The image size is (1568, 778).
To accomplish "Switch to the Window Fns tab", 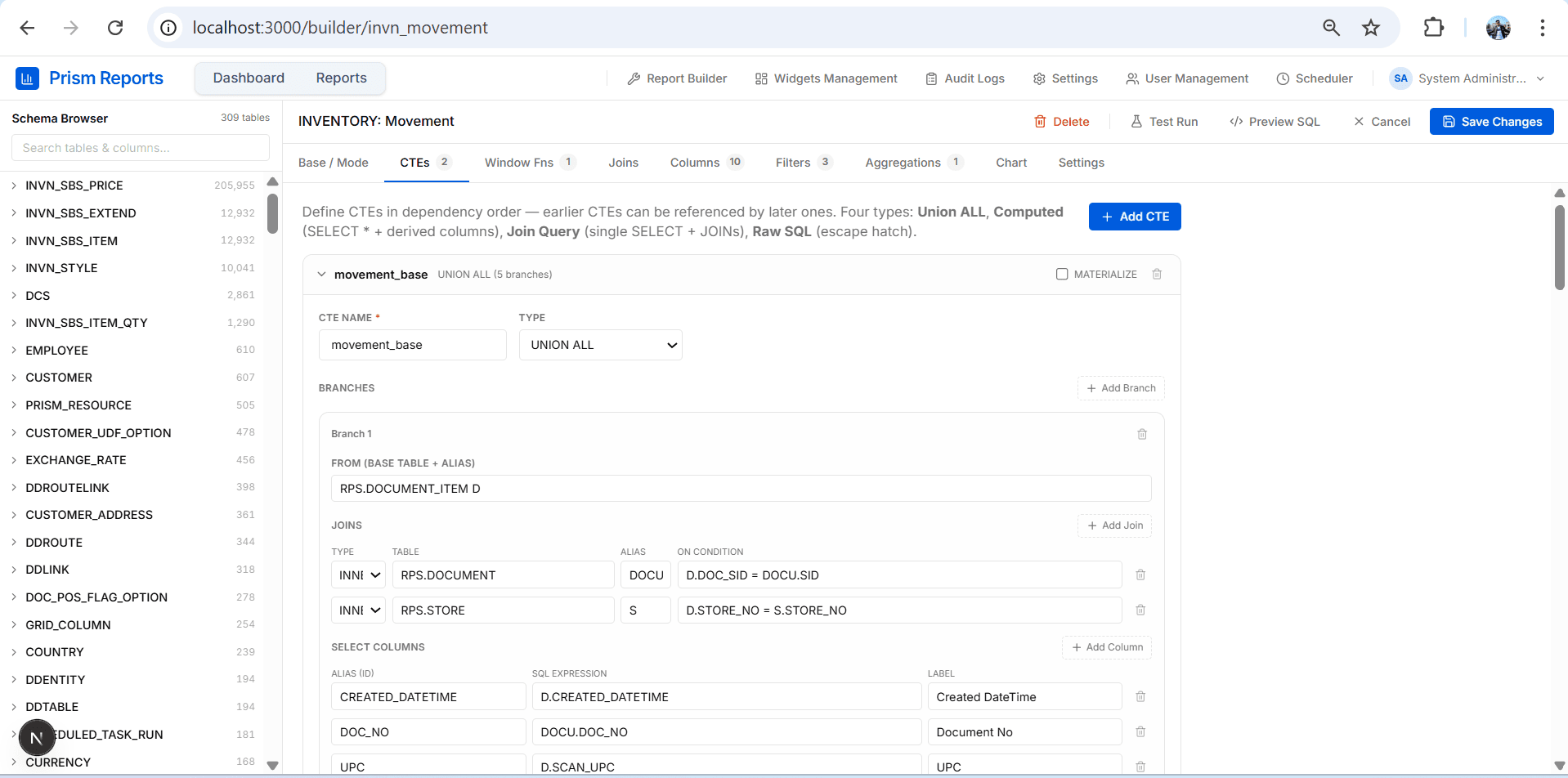I will click(x=520, y=162).
